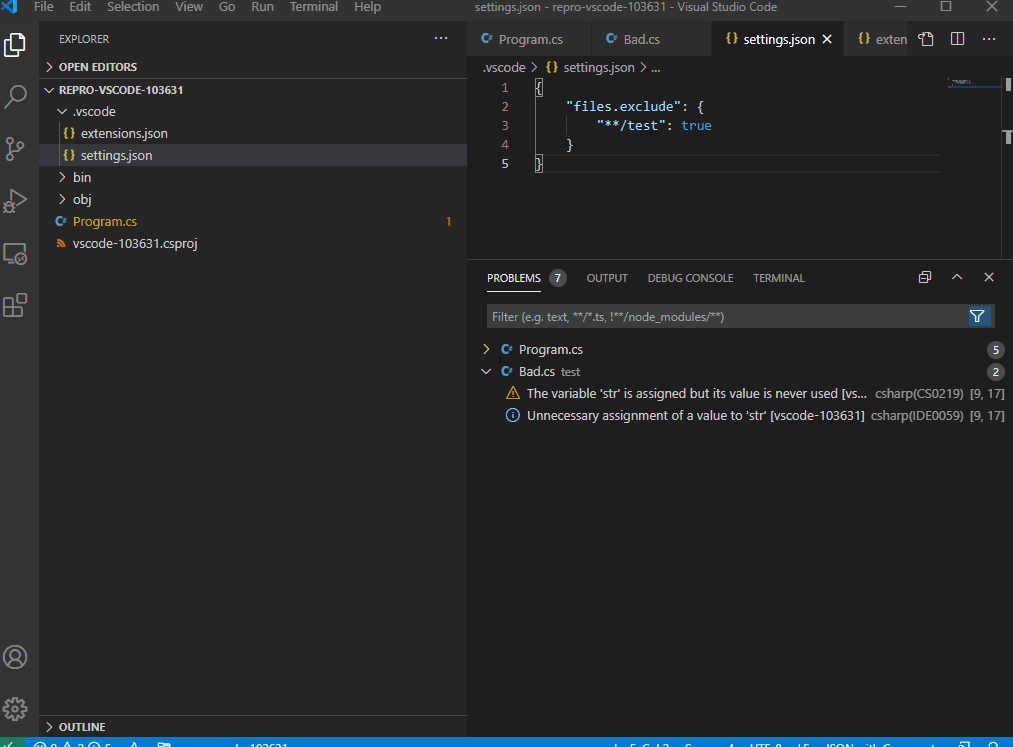This screenshot has width=1013, height=747.
Task: Open the Source Control view
Action: pyautogui.click(x=15, y=148)
